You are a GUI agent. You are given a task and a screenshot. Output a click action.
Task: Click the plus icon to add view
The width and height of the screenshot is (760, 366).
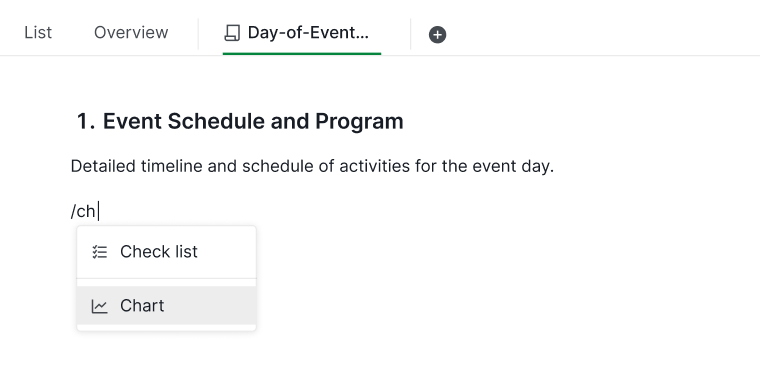pos(437,34)
